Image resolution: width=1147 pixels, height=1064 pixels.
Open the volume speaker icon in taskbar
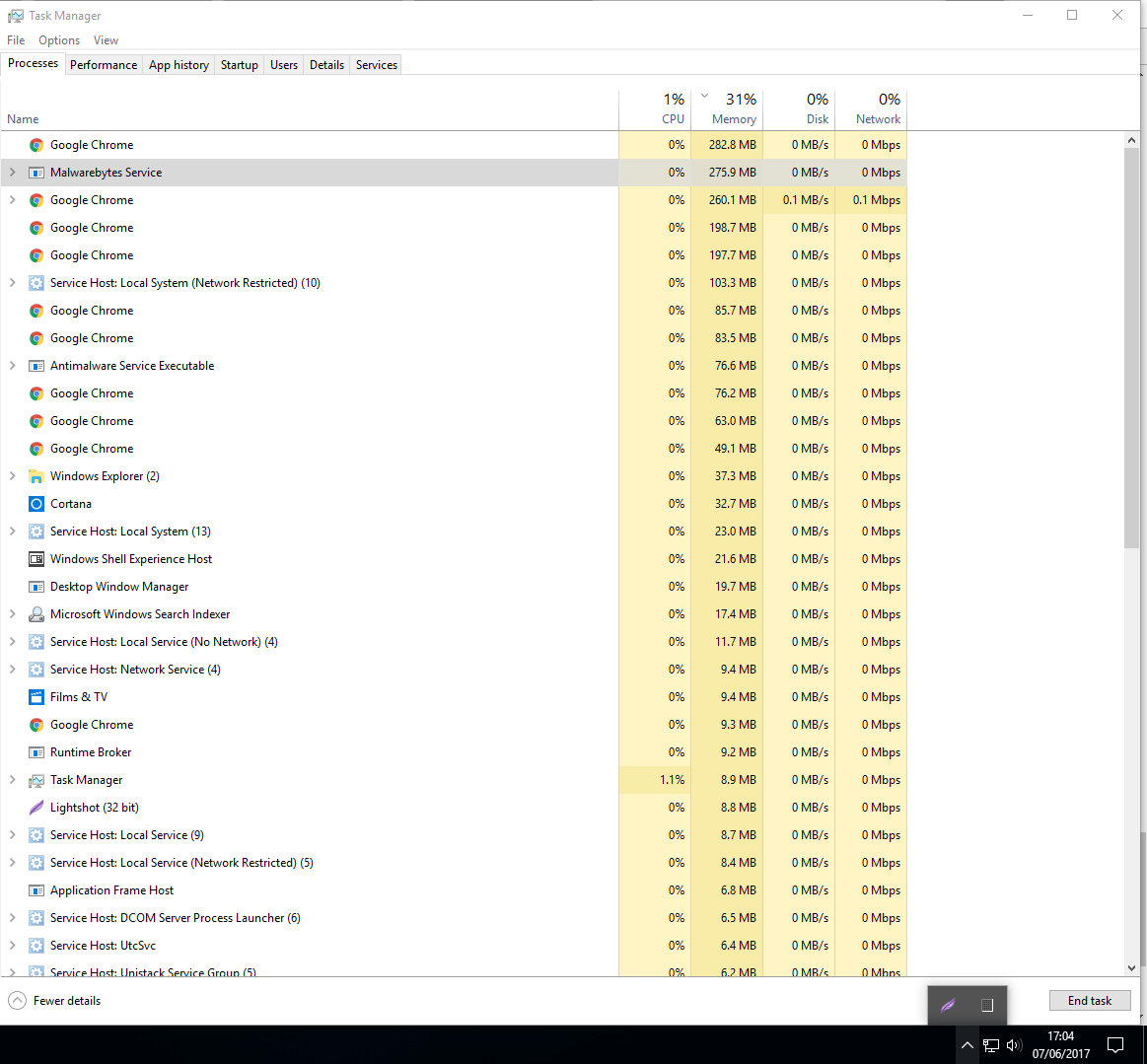click(1014, 1045)
